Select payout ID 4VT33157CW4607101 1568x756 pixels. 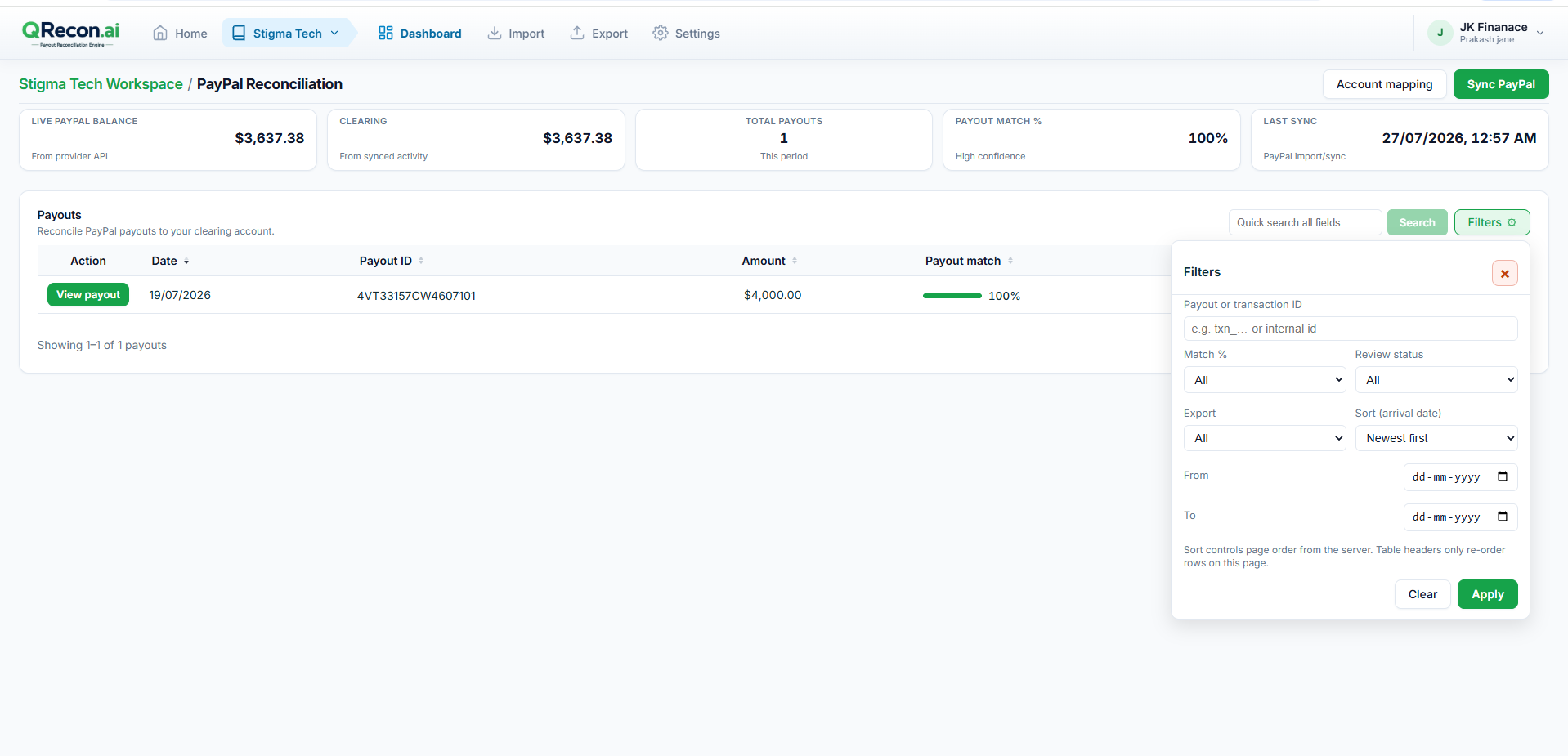(416, 296)
